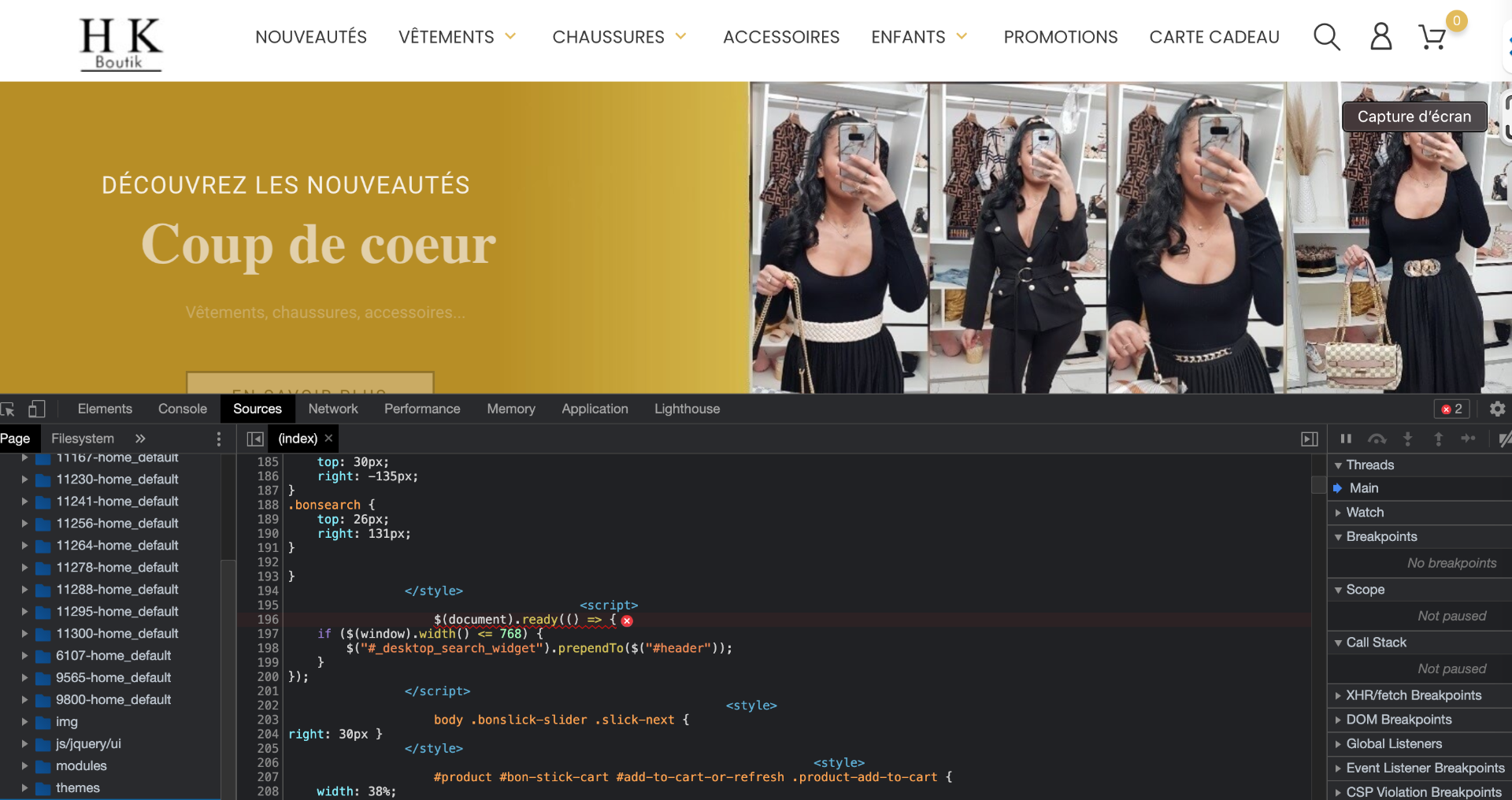The height and width of the screenshot is (800, 1512).
Task: Expand the Global Listeners section
Action: point(1338,744)
